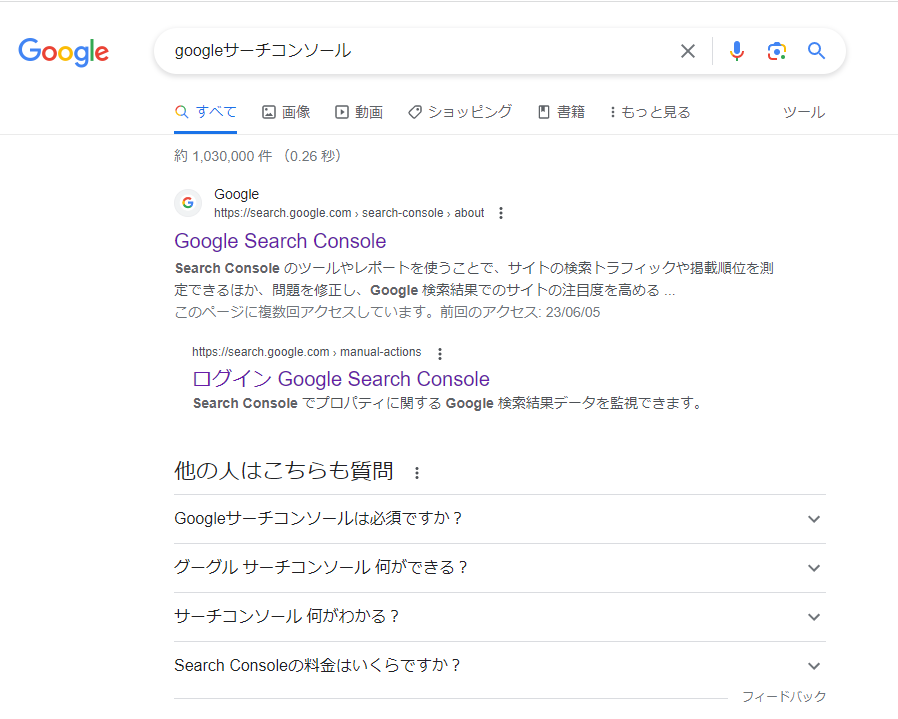Screen dimensions: 898x719
Task: Switch to the 動画 tab
Action: tap(359, 112)
